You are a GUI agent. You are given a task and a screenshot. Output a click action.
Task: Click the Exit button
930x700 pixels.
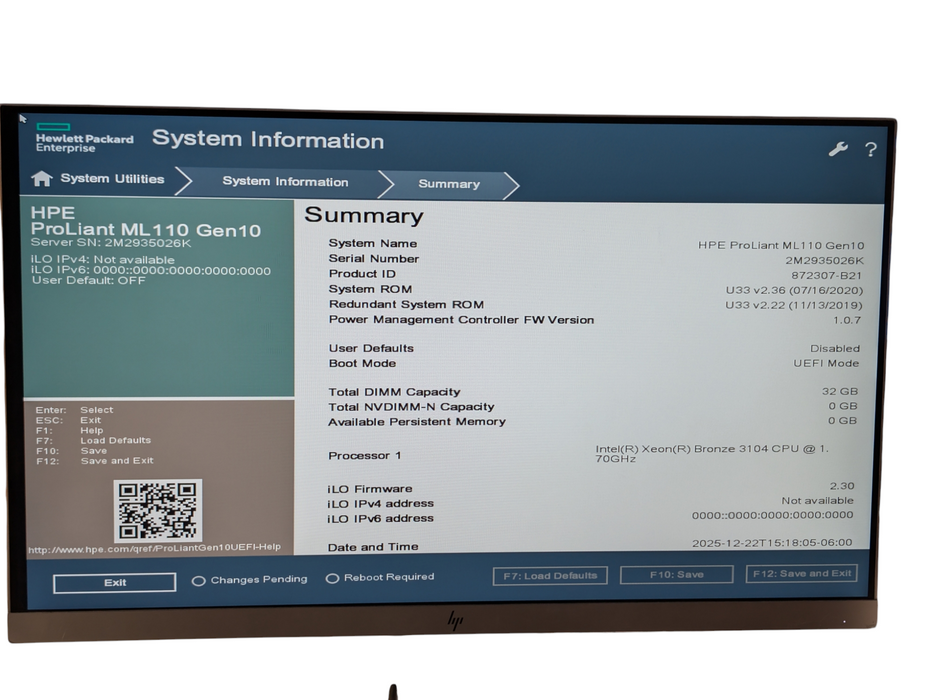click(113, 582)
